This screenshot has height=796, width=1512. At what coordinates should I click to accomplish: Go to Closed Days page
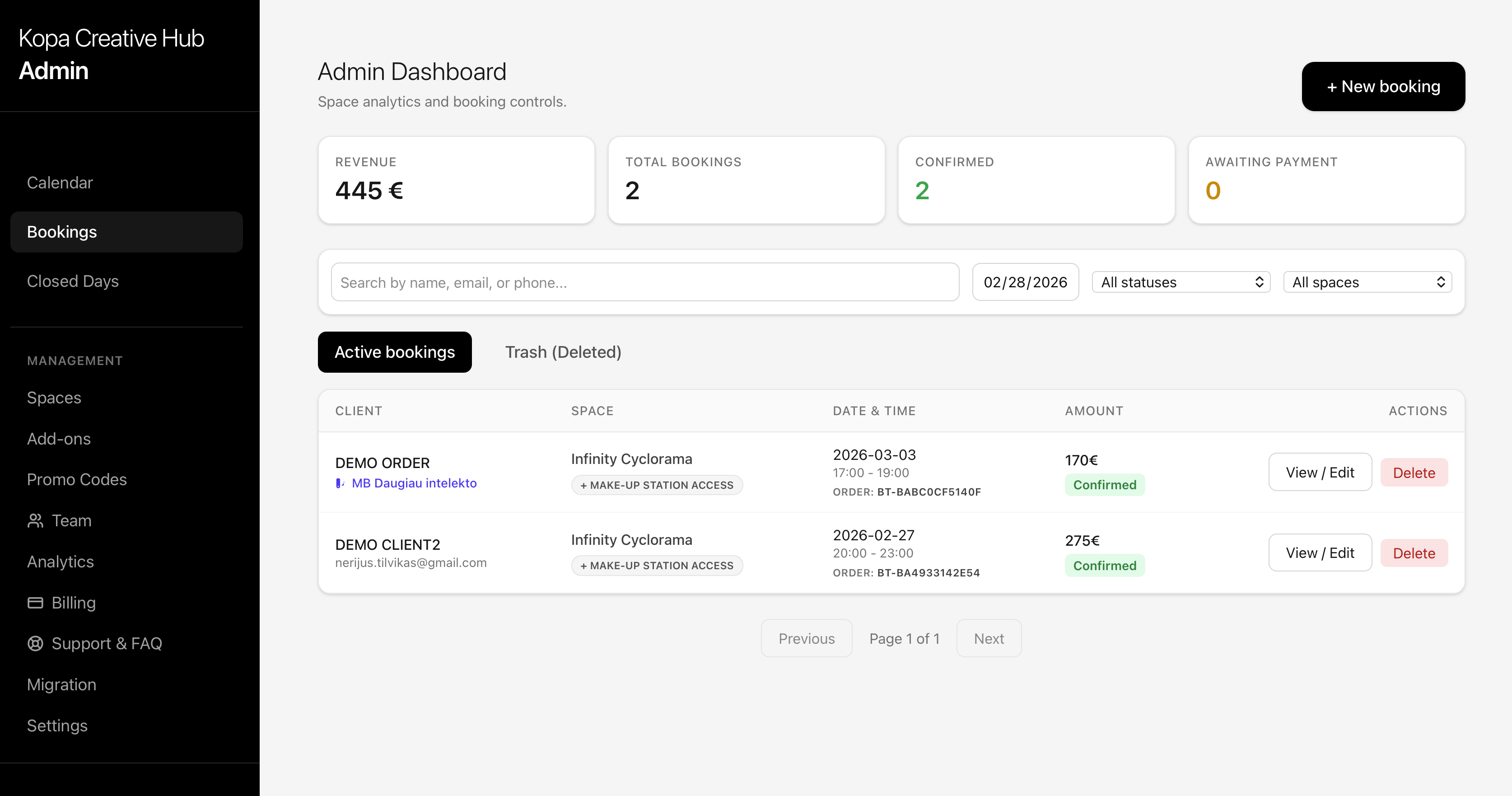click(73, 281)
